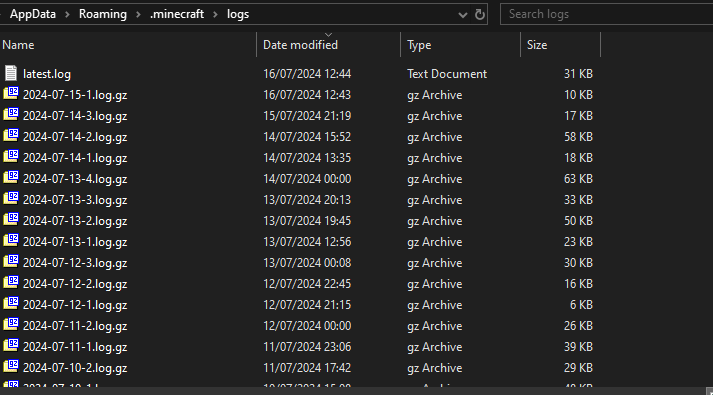This screenshot has height=395, width=713.
Task: Click the gz icon of 2024-07-11-2.log.gz
Action: click(11, 324)
